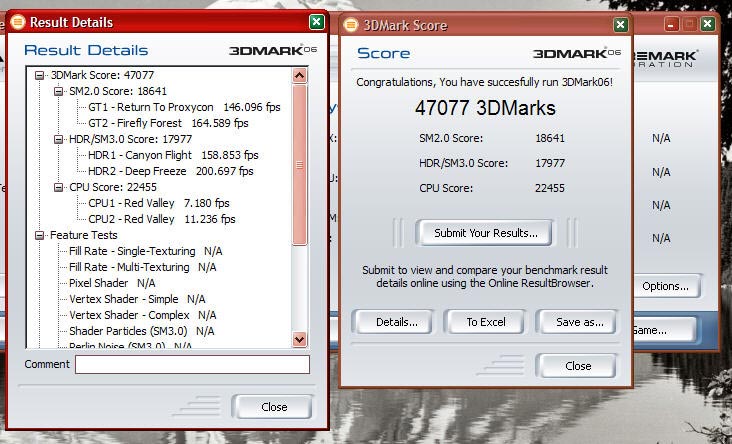Click the scroll up arrow in Result Details

tap(299, 75)
